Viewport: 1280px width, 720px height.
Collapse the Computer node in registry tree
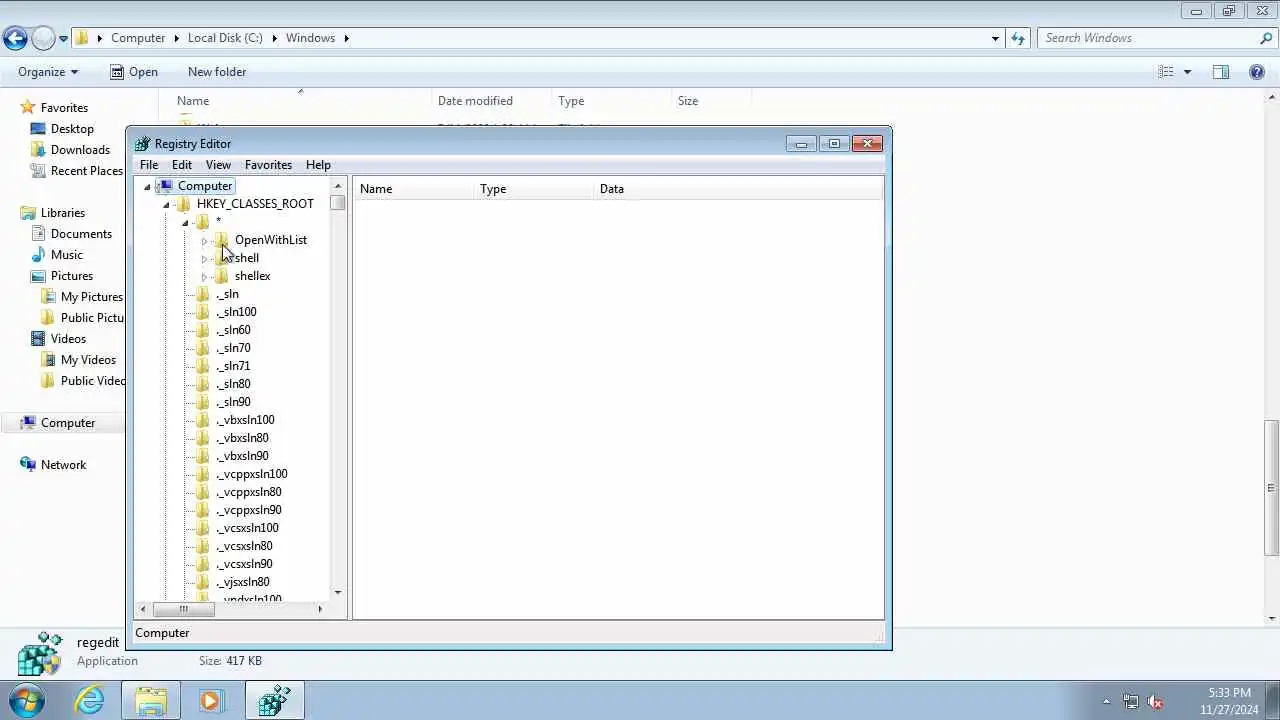point(147,187)
